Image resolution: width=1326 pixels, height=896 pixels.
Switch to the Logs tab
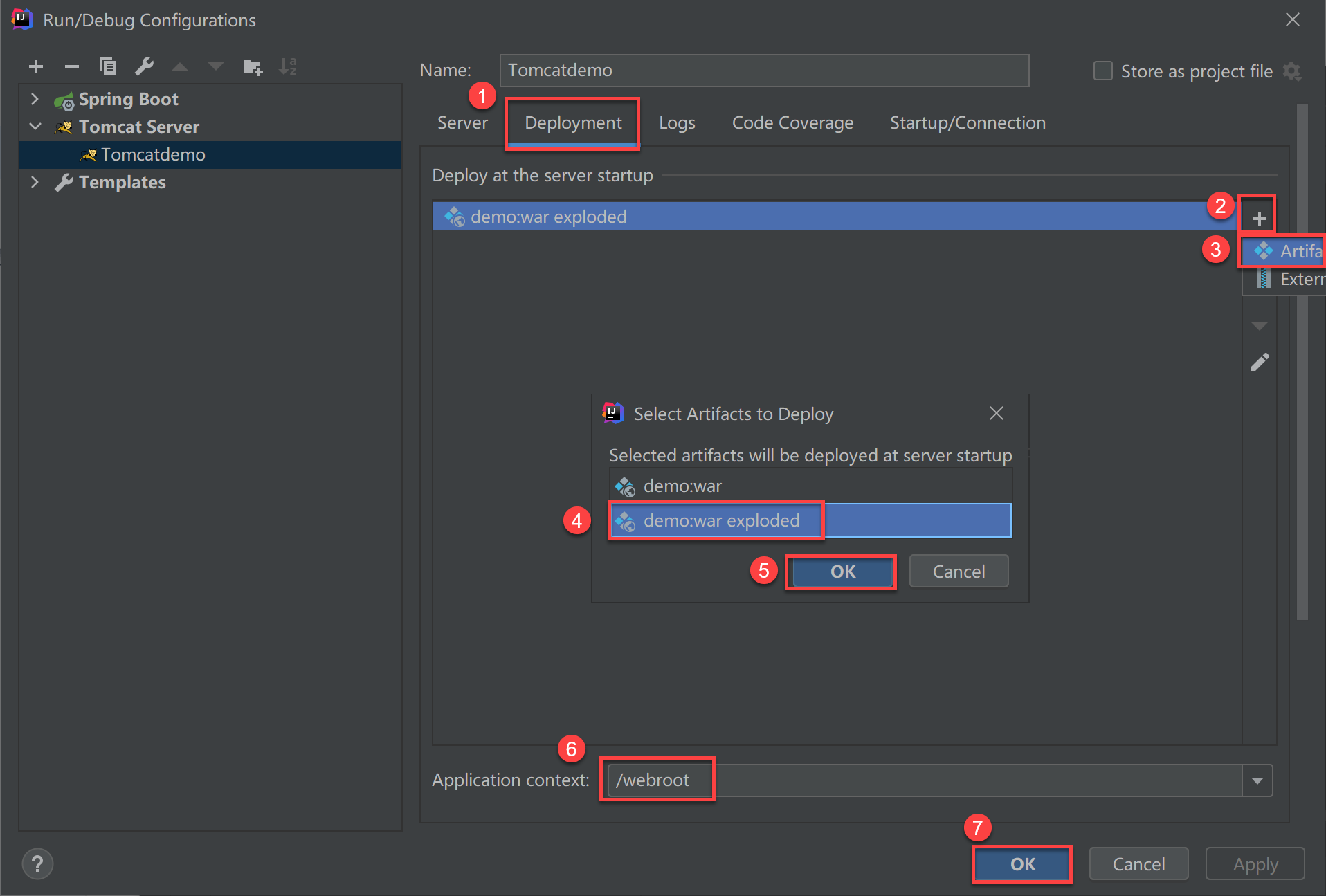(677, 122)
